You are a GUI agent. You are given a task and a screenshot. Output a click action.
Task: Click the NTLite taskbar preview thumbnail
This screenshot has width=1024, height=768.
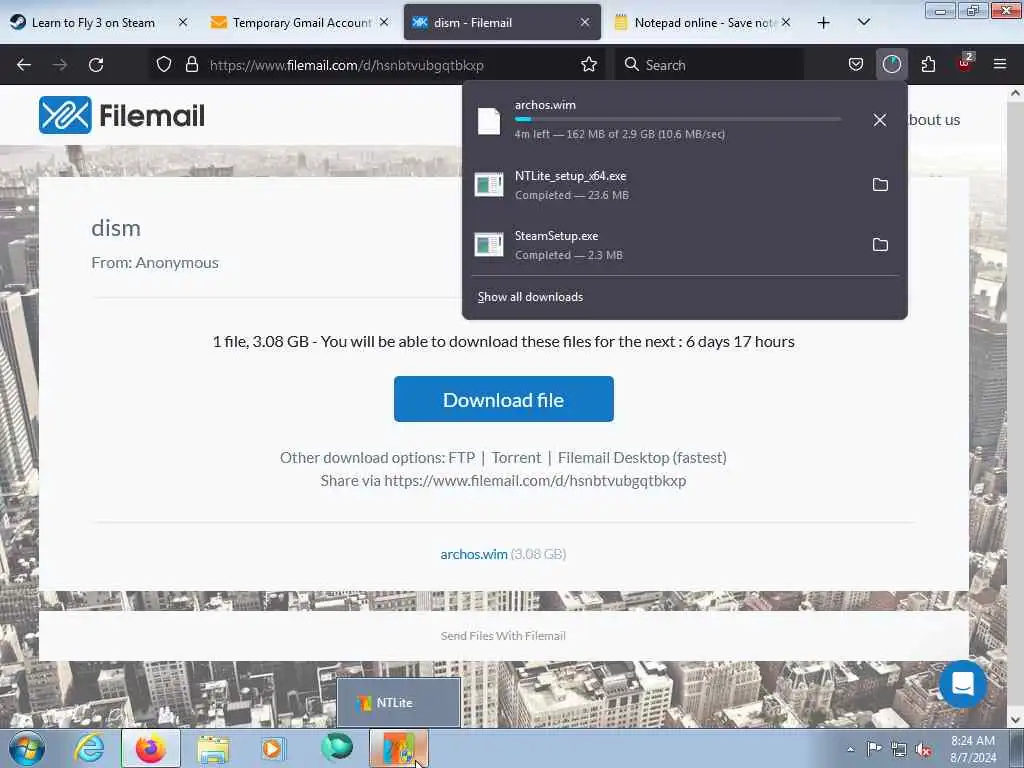[x=399, y=703]
